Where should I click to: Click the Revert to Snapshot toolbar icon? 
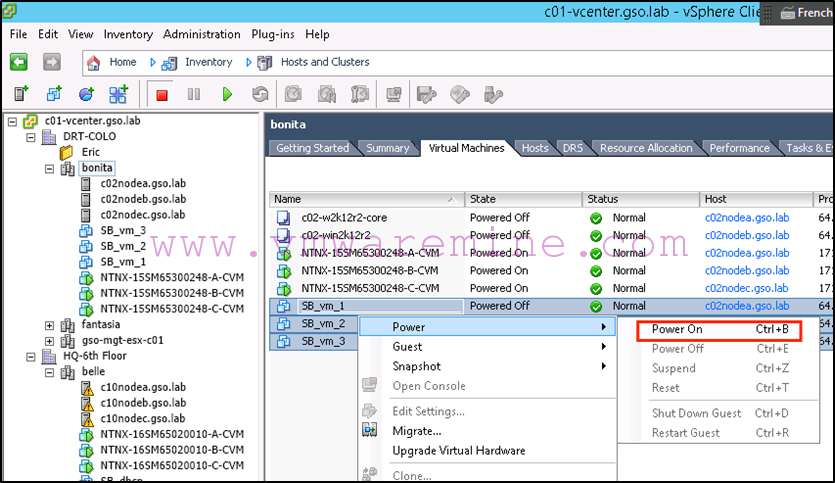(x=326, y=94)
